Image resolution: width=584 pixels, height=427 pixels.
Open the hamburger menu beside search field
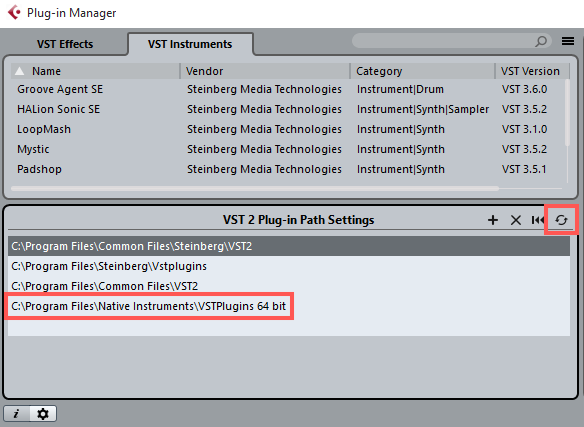[x=568, y=41]
